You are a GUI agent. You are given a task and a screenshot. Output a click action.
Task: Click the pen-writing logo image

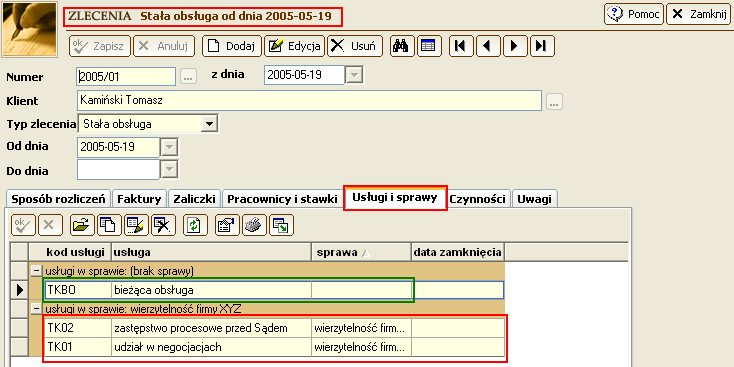tap(30, 30)
